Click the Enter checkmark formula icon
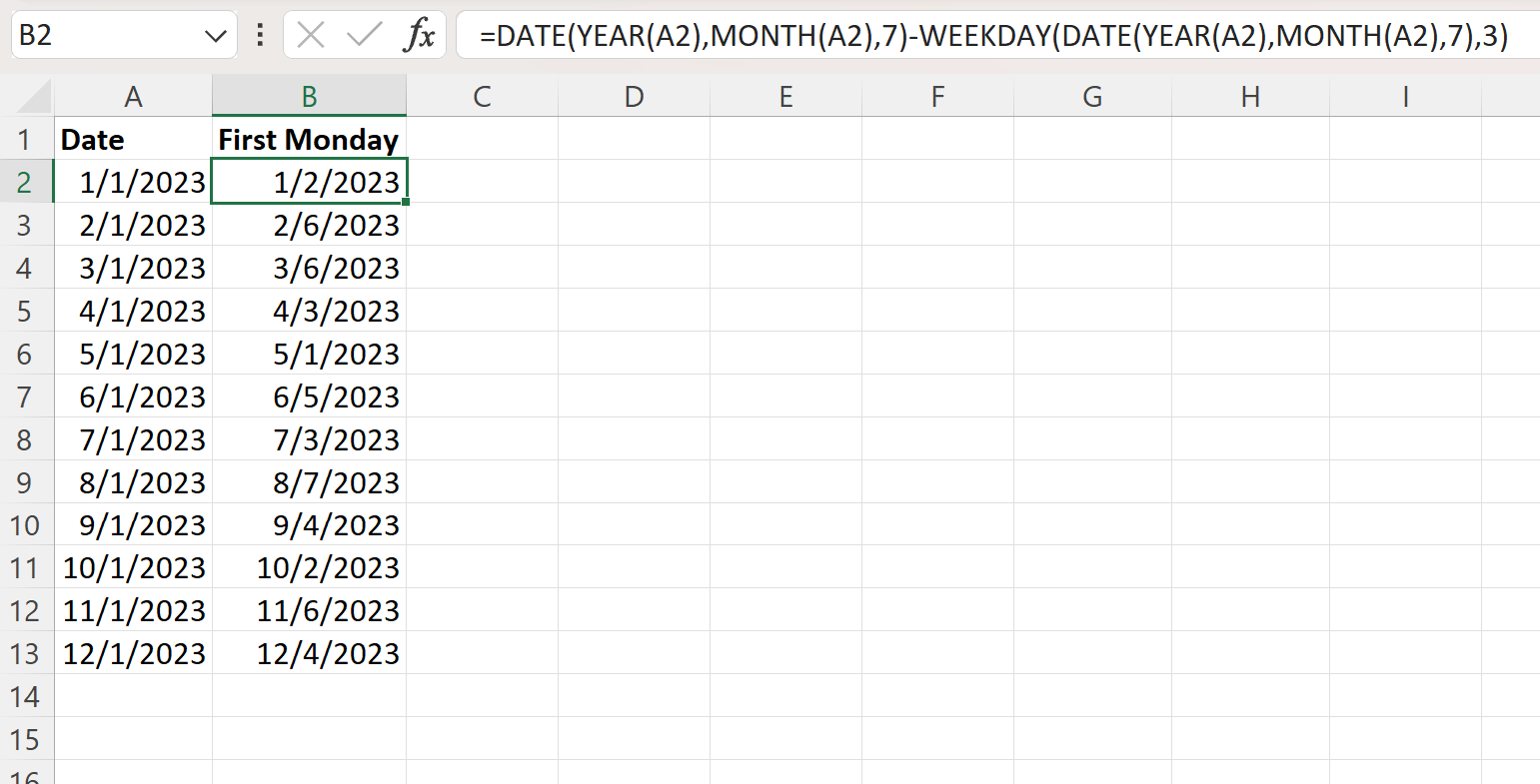 click(x=364, y=36)
